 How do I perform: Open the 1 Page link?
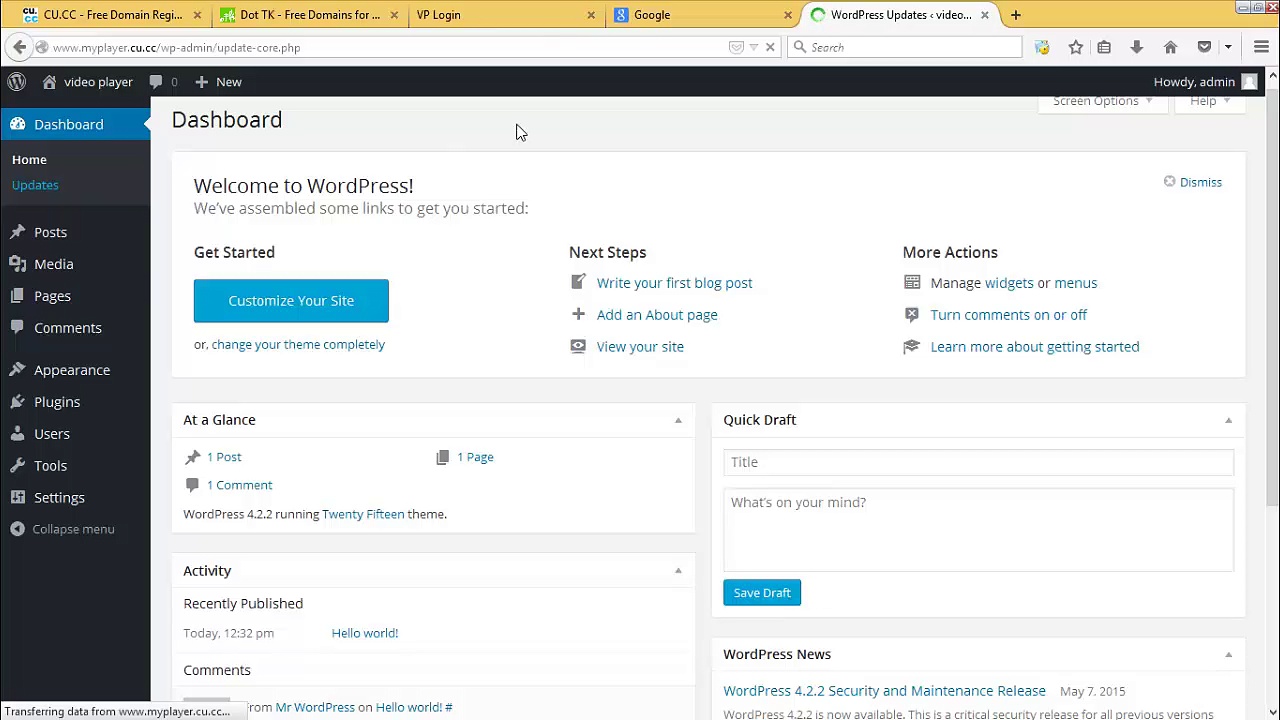point(475,457)
